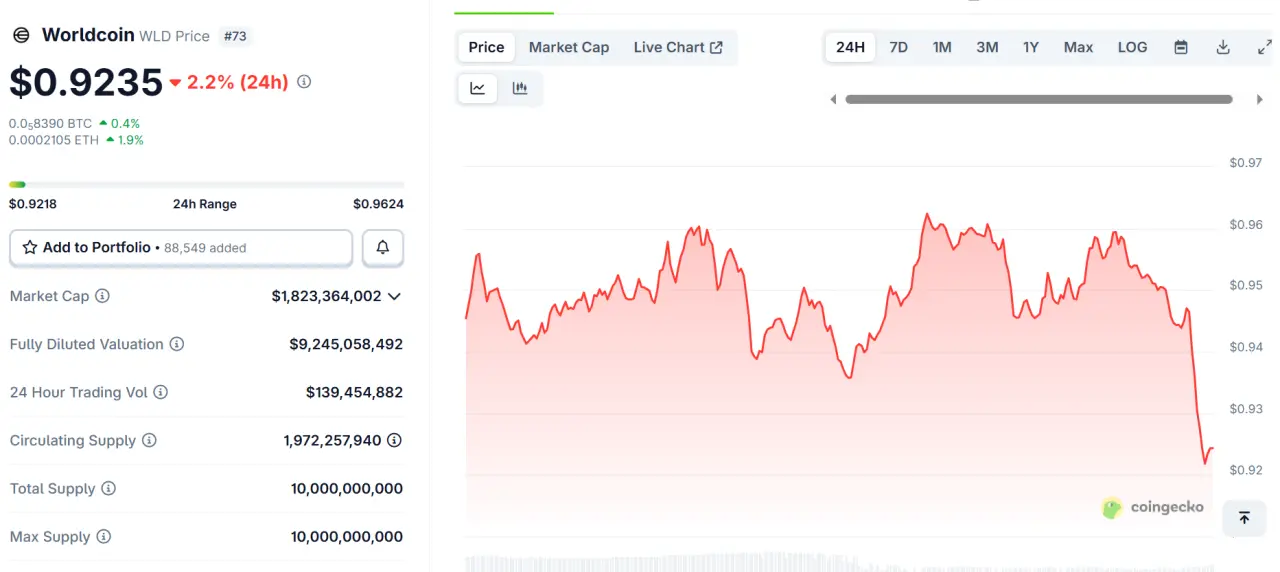This screenshot has height=572, width=1280.
Task: Expand the Market Cap value chevron
Action: coord(394,296)
